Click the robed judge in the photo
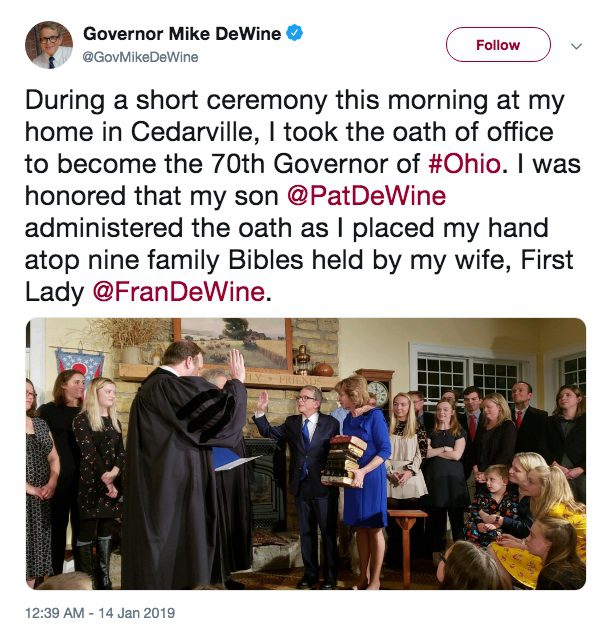The image size is (611, 632). click(x=183, y=464)
